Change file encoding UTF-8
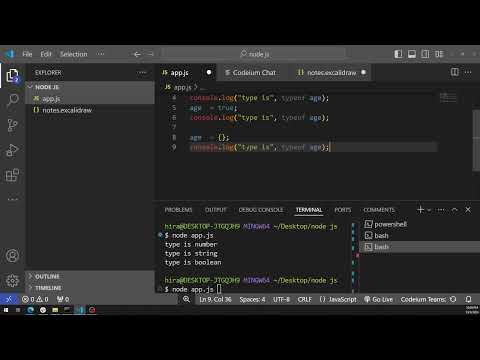 pyautogui.click(x=282, y=299)
